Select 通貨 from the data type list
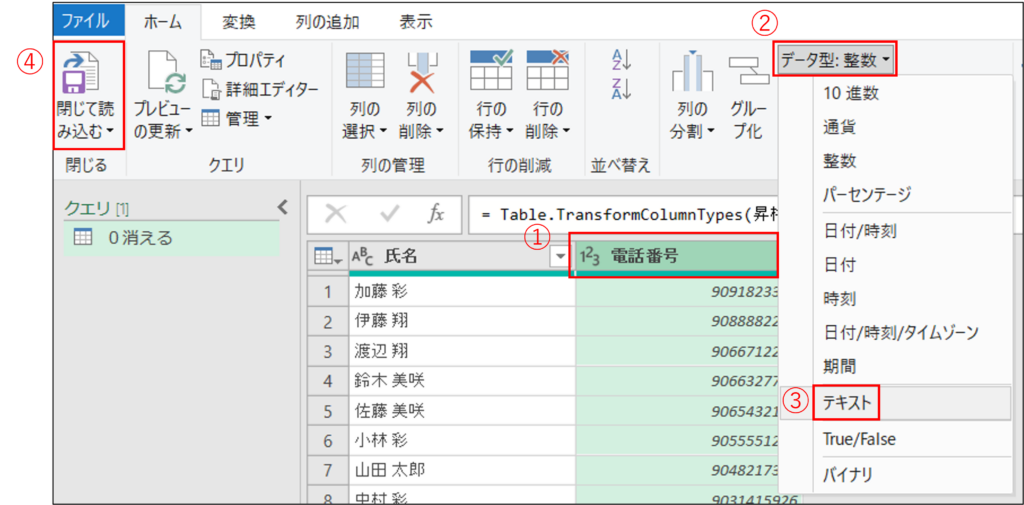The height and width of the screenshot is (505, 1024). 839,127
